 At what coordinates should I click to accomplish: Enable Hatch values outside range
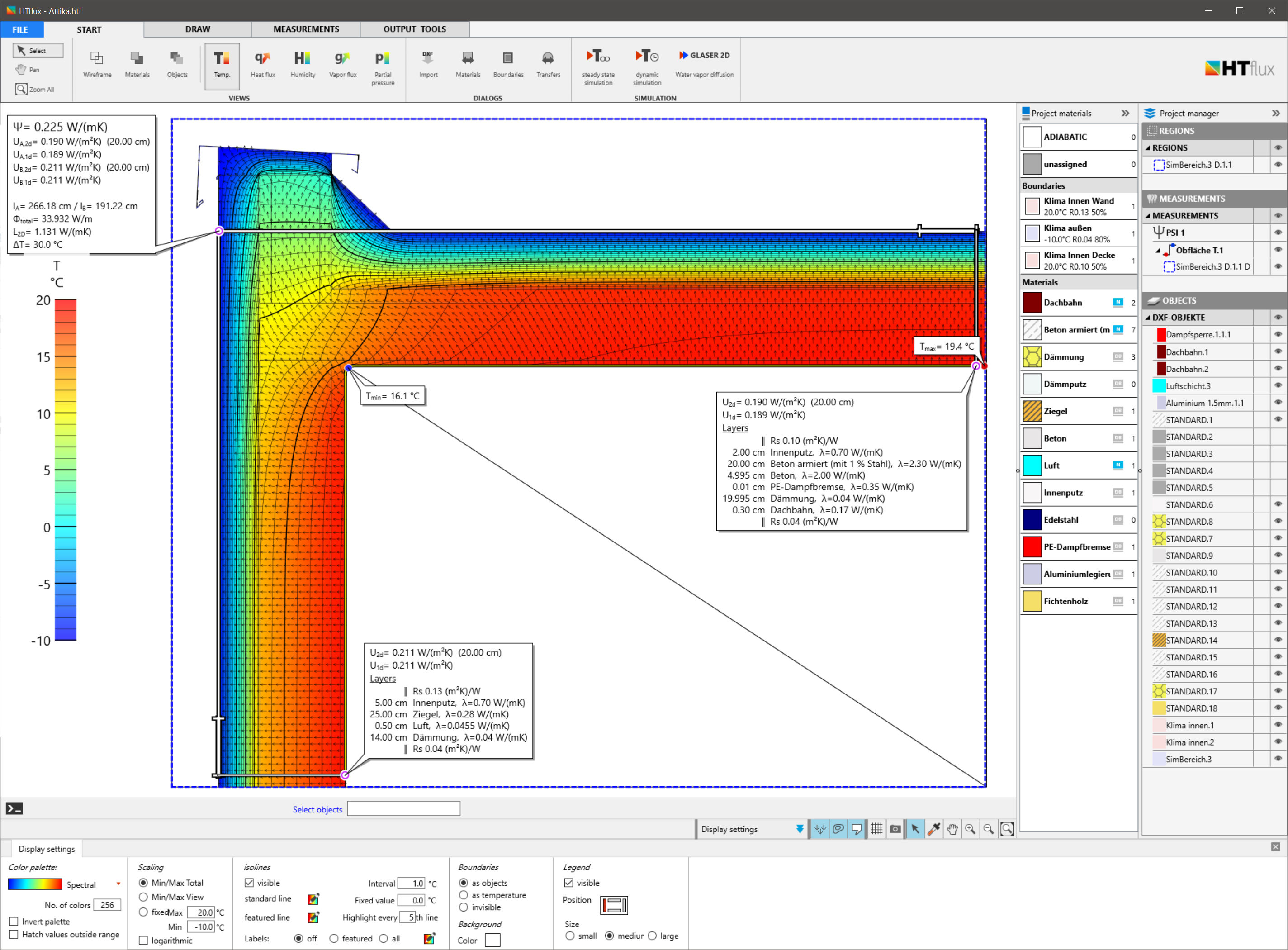(x=14, y=935)
